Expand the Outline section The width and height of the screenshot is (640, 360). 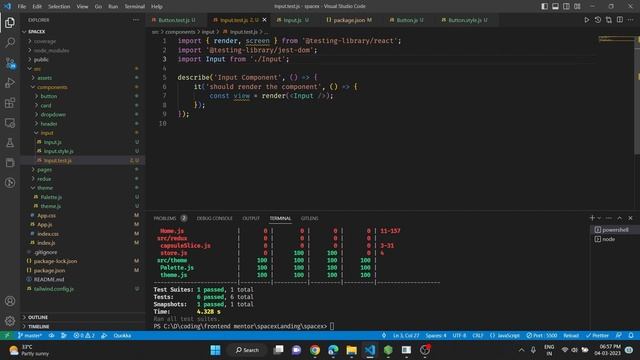[83, 317]
